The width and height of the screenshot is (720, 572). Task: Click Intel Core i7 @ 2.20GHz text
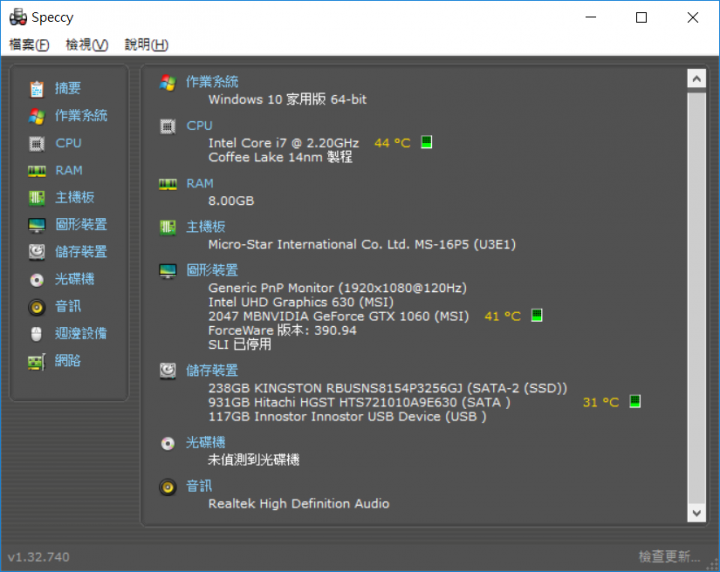tap(284, 143)
